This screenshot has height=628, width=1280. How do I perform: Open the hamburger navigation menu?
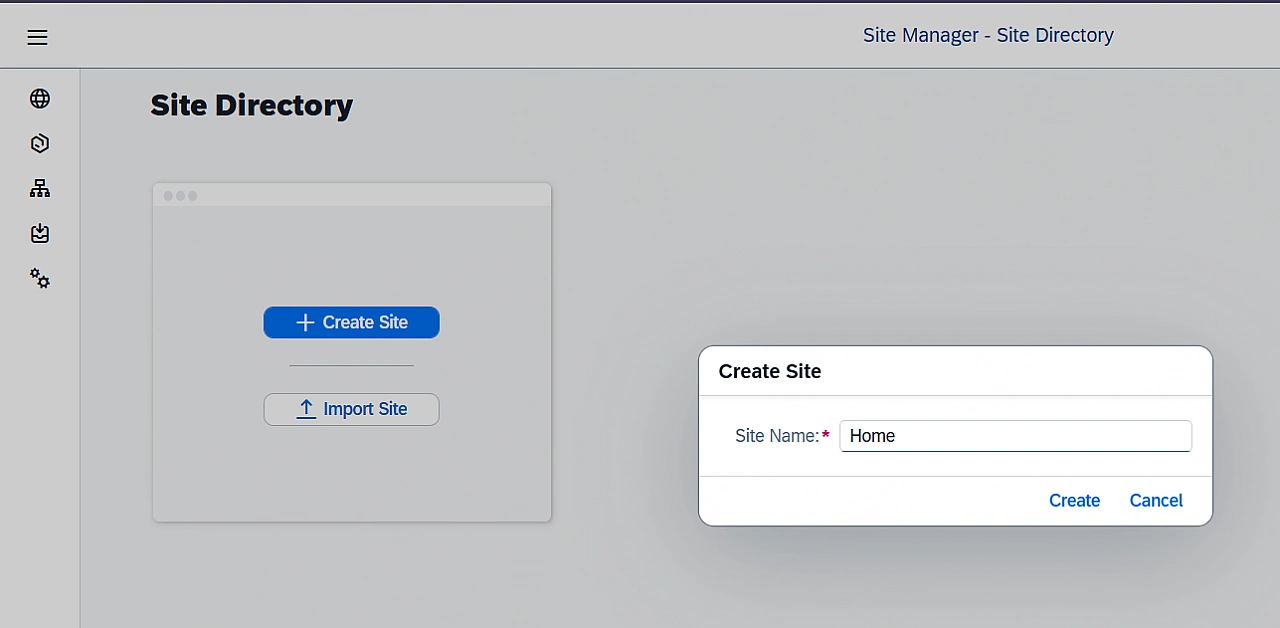pos(37,37)
